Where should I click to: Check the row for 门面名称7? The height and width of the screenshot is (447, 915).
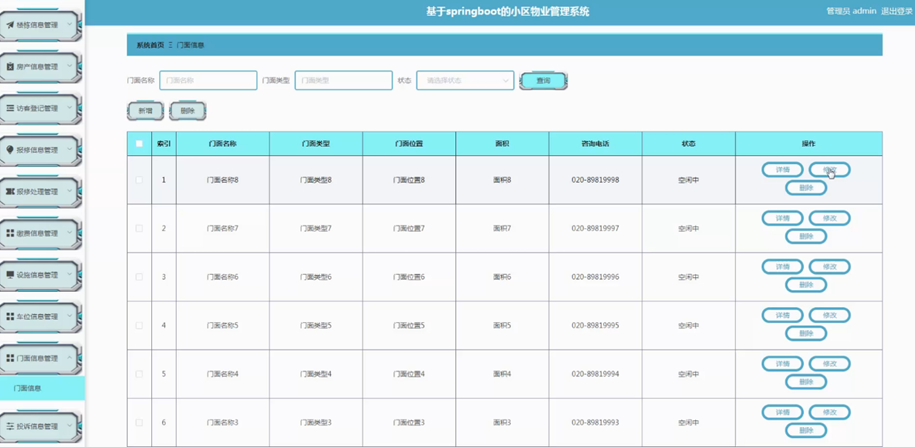[139, 228]
